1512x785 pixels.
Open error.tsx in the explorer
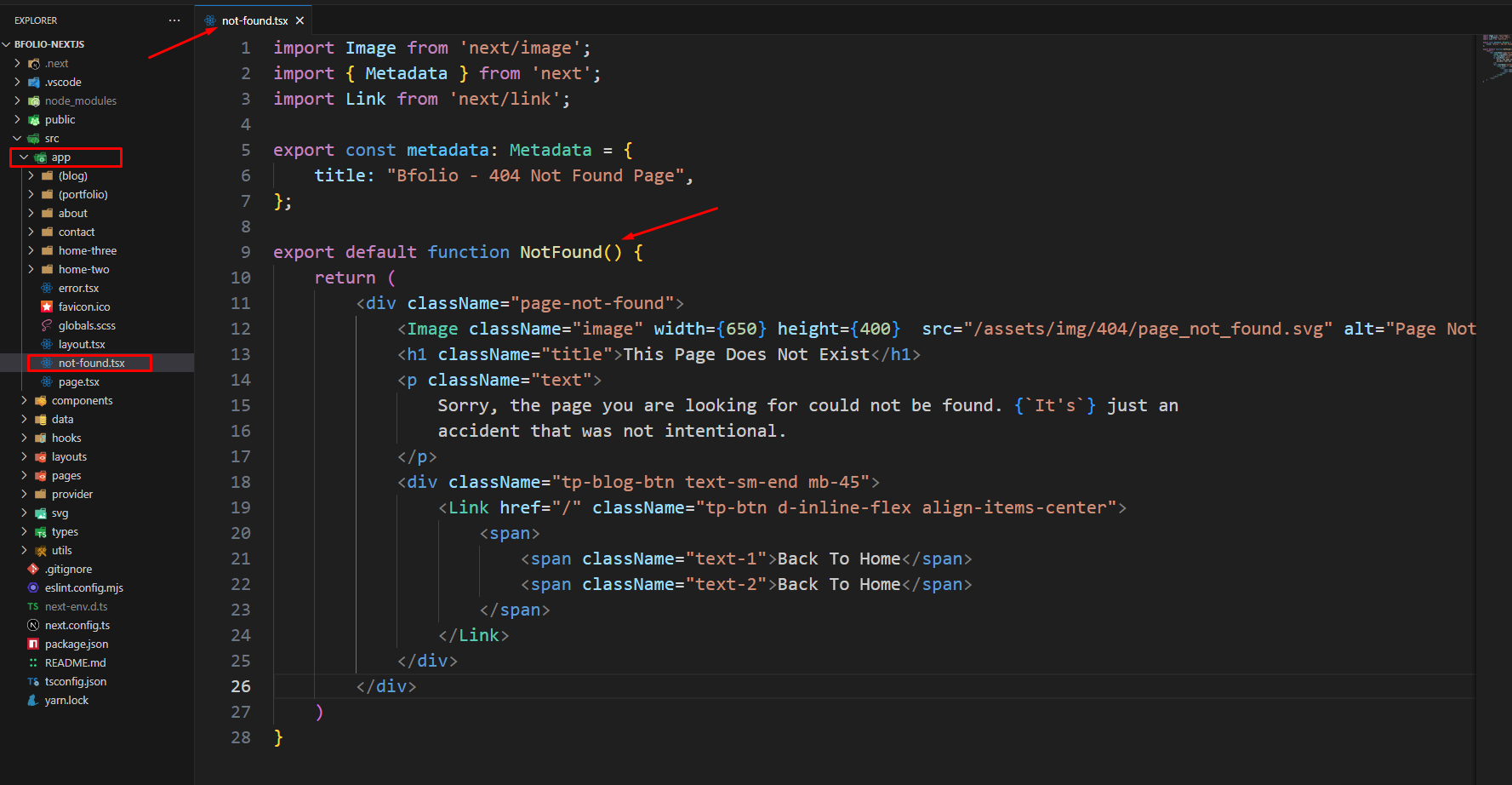(x=78, y=288)
